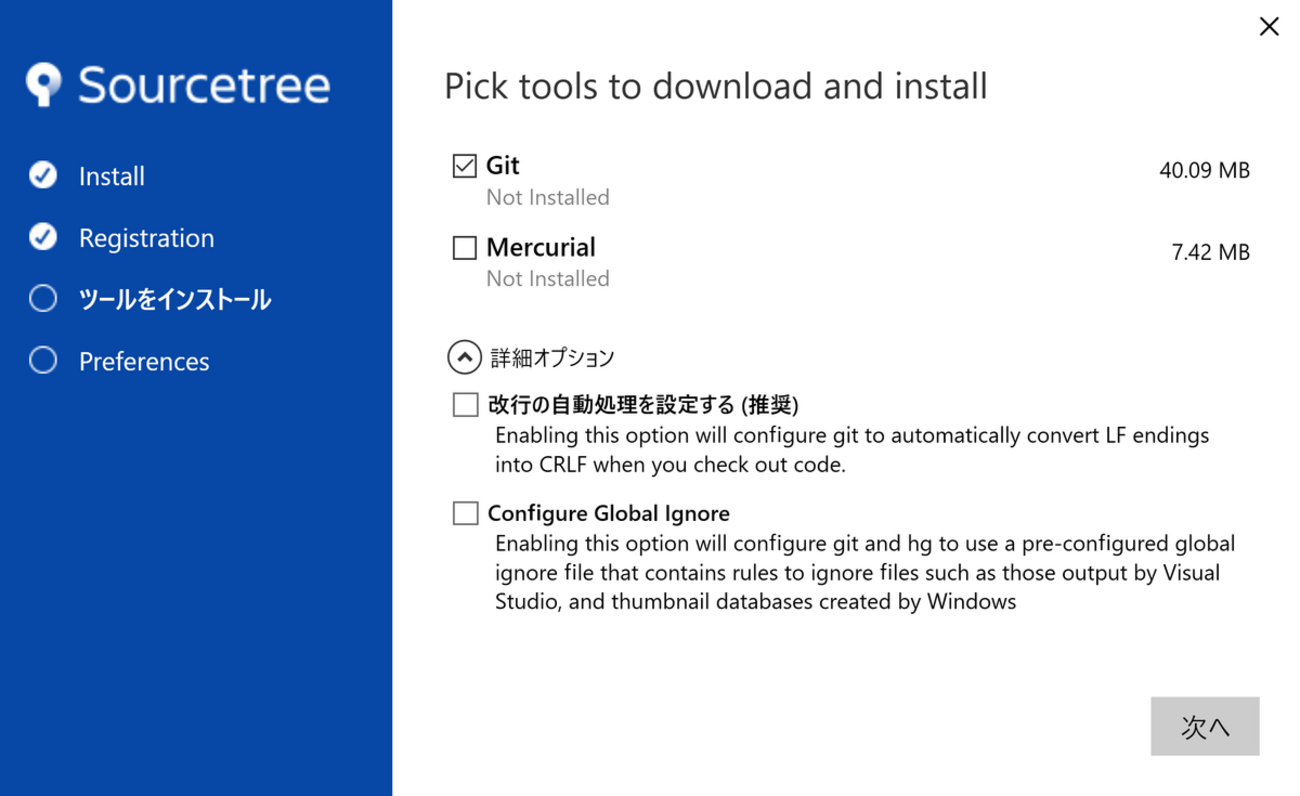
Task: Select the ツールをインストール step label
Action: click(175, 299)
